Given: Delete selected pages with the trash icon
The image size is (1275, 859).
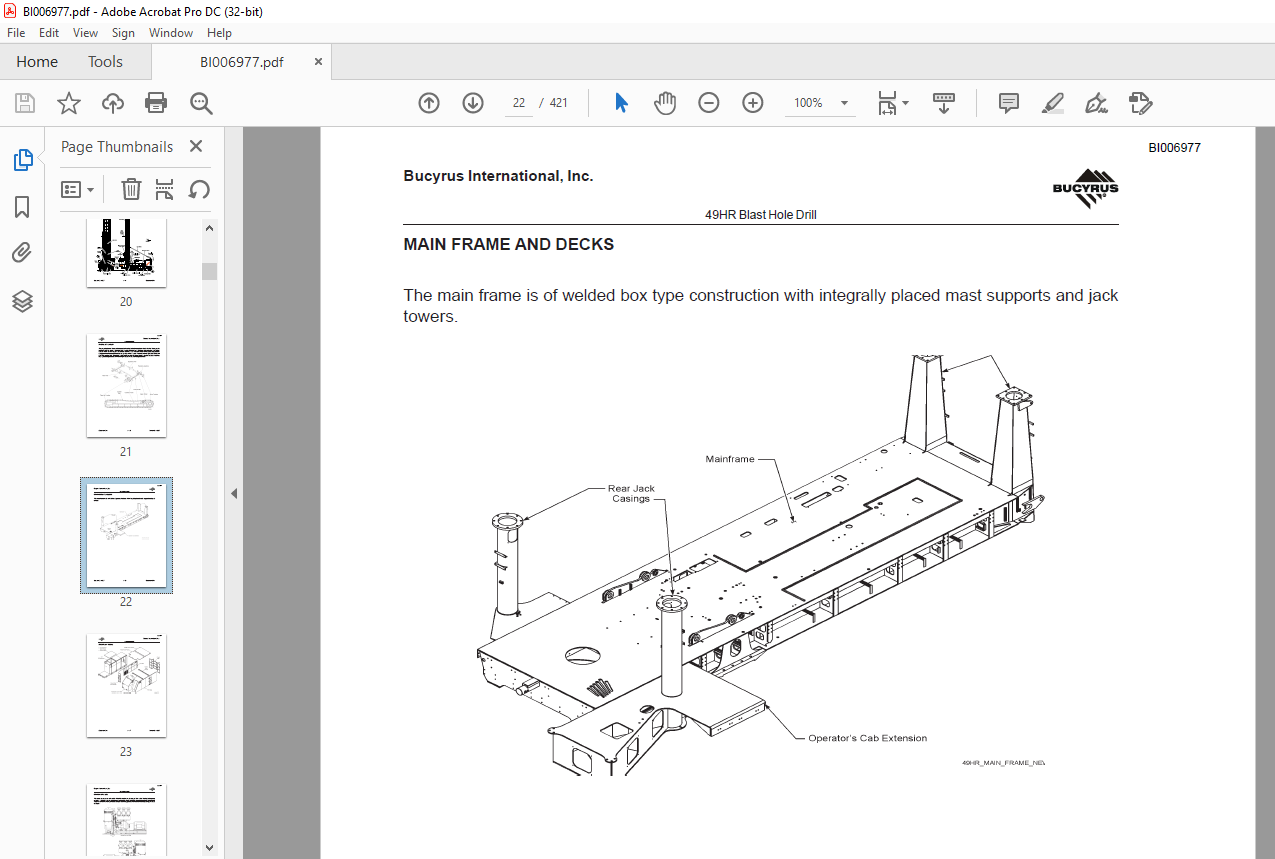Looking at the screenshot, I should click(131, 189).
